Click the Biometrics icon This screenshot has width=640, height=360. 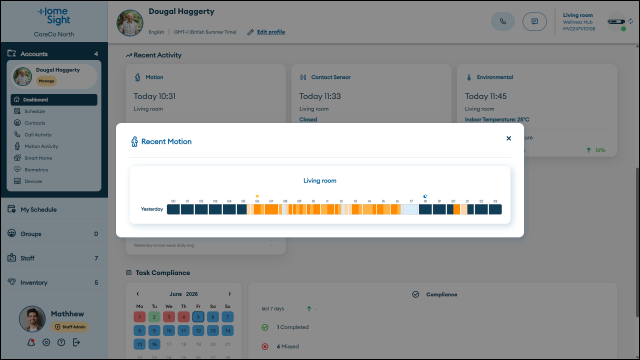pyautogui.click(x=17, y=169)
